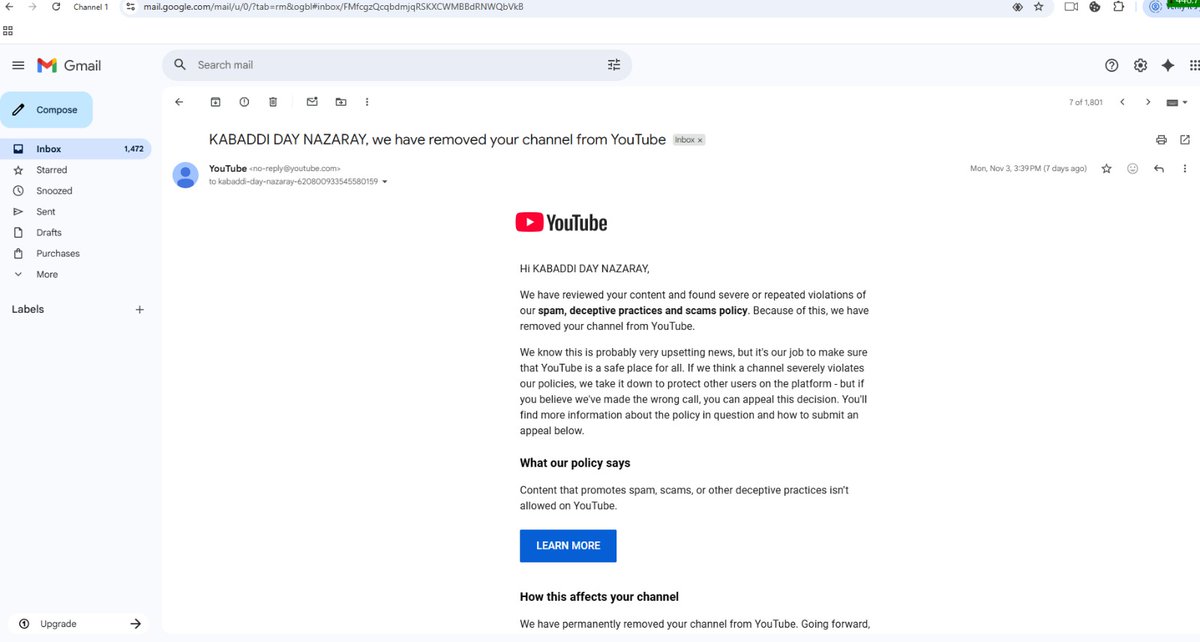Archive this email
This screenshot has width=1200, height=642.
click(x=215, y=102)
